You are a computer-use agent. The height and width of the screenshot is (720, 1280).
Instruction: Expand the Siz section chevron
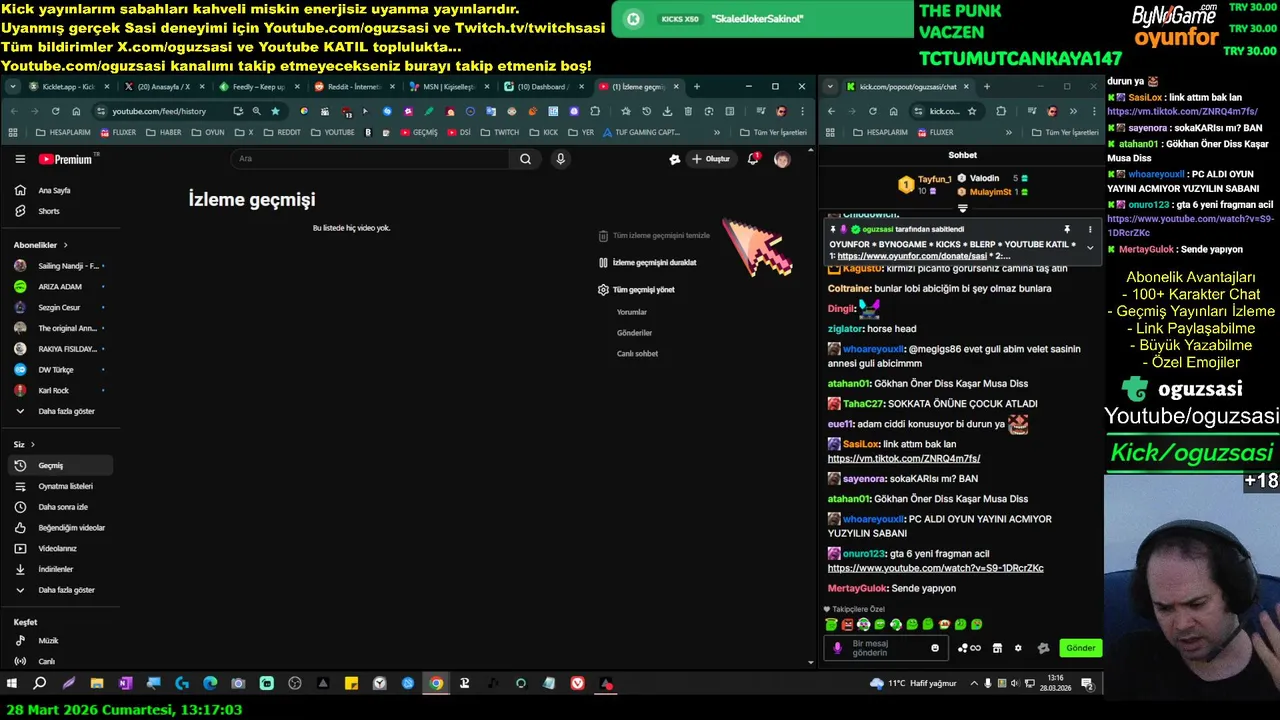pyautogui.click(x=32, y=444)
